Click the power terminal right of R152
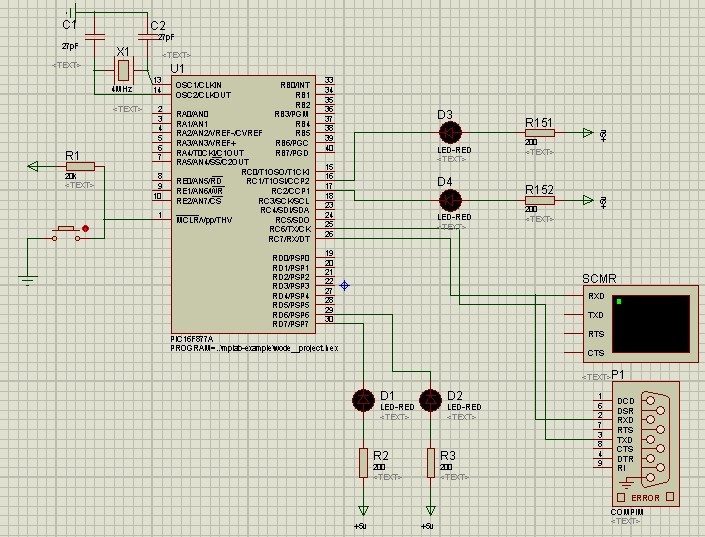Viewport: 705px width, 537px height. 588,200
